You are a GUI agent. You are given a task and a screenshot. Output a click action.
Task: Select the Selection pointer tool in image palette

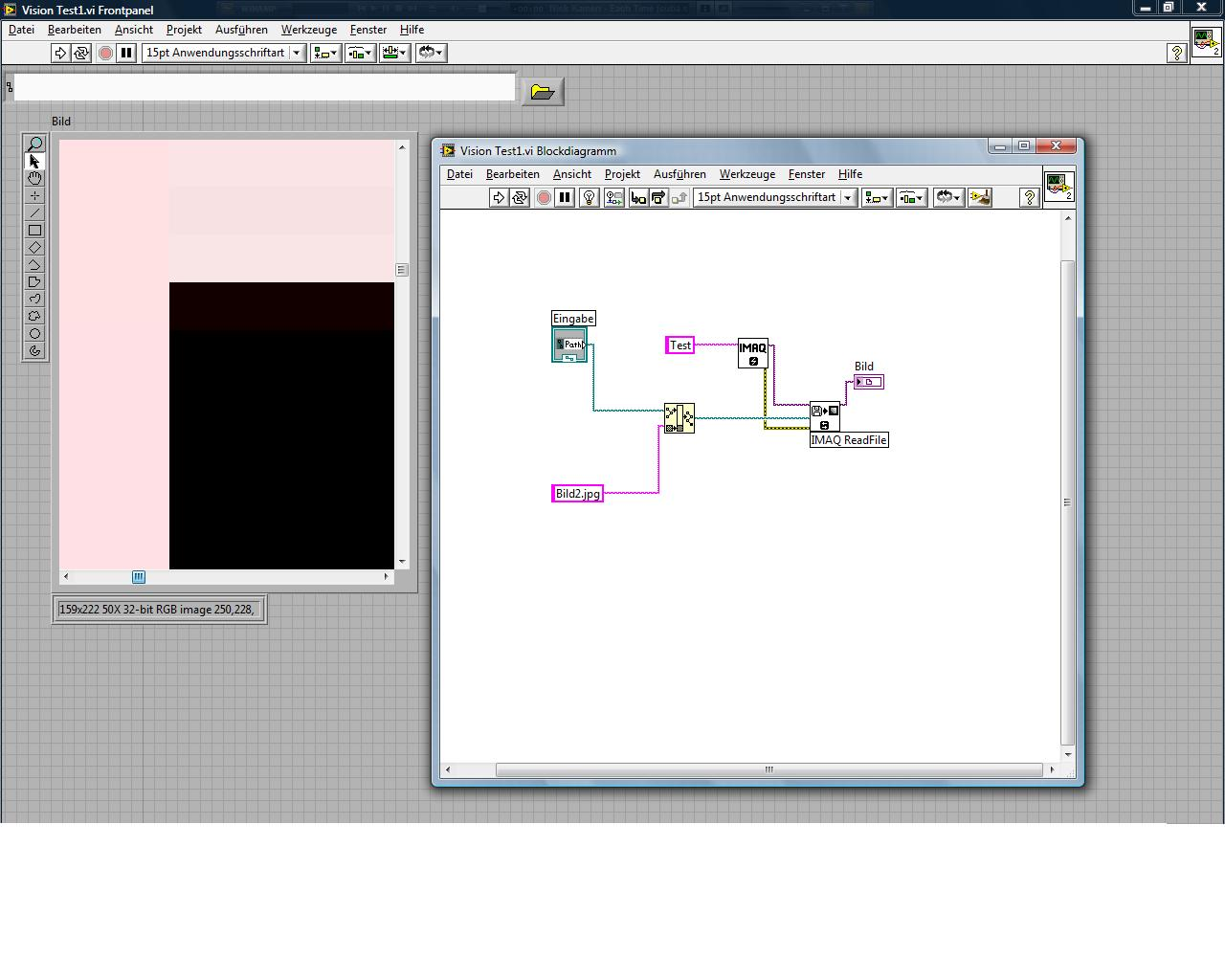35,161
